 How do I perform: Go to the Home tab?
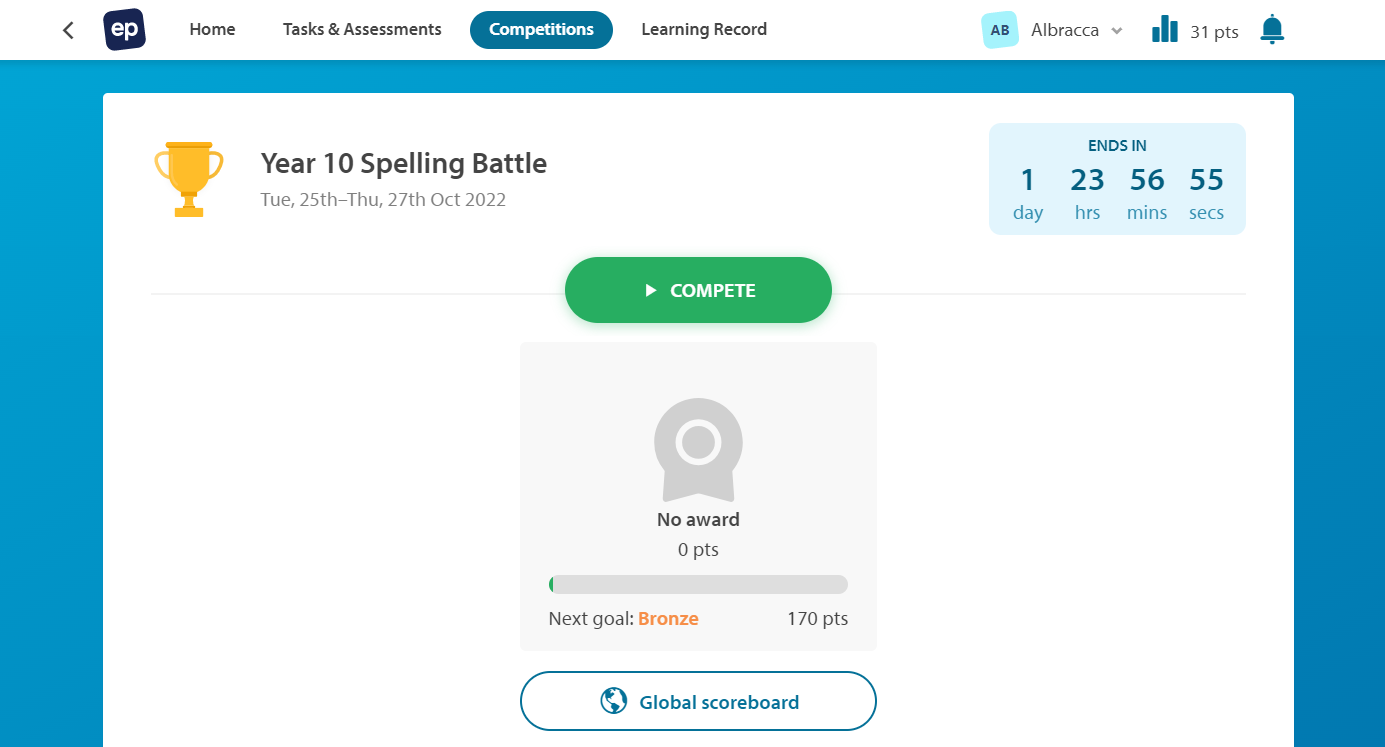coord(212,29)
